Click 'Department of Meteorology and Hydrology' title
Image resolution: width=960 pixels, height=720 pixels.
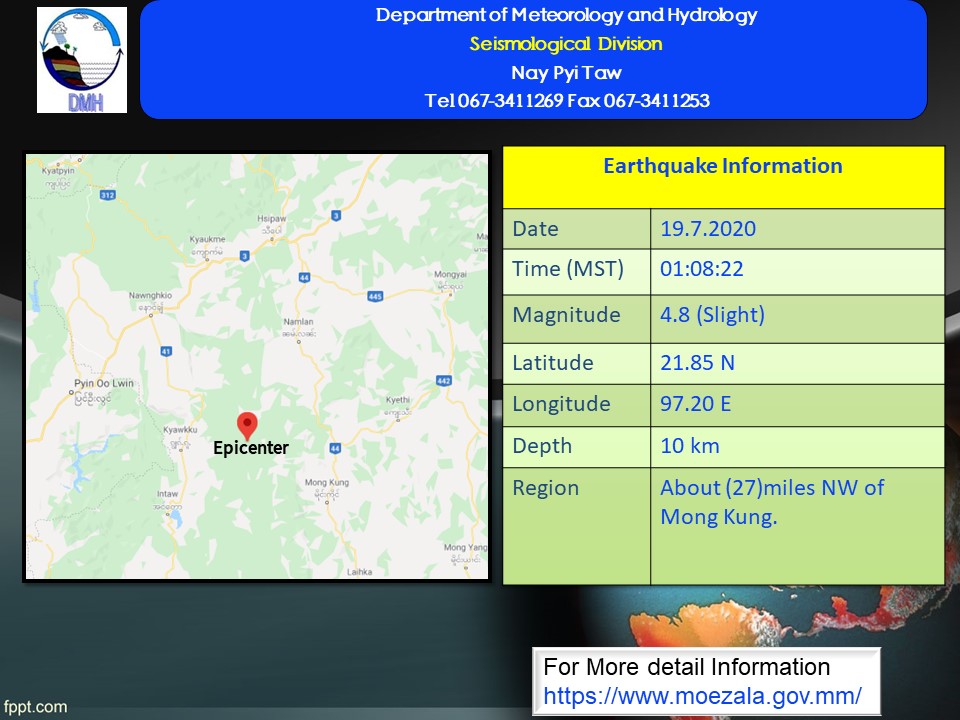pyautogui.click(x=566, y=15)
